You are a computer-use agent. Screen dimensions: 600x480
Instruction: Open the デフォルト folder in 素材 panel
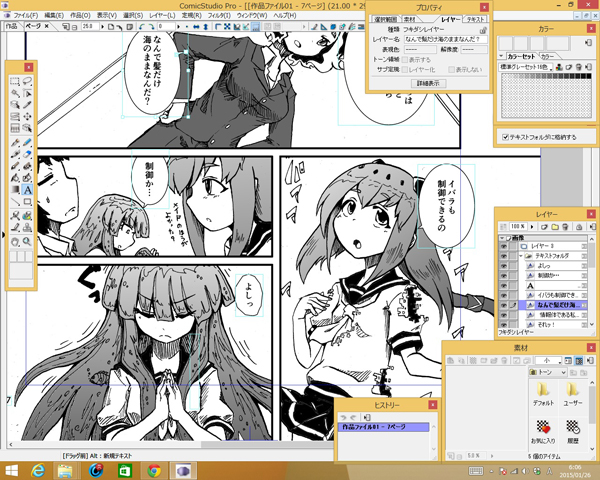point(543,394)
